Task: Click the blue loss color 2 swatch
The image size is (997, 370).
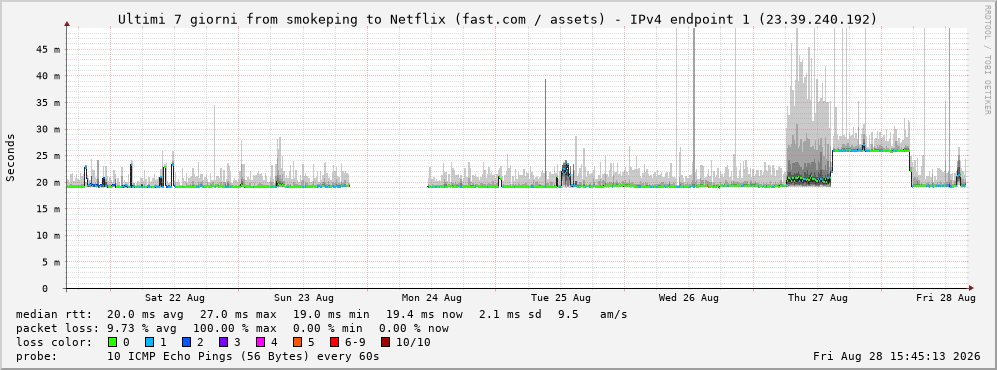Action: (x=185, y=342)
